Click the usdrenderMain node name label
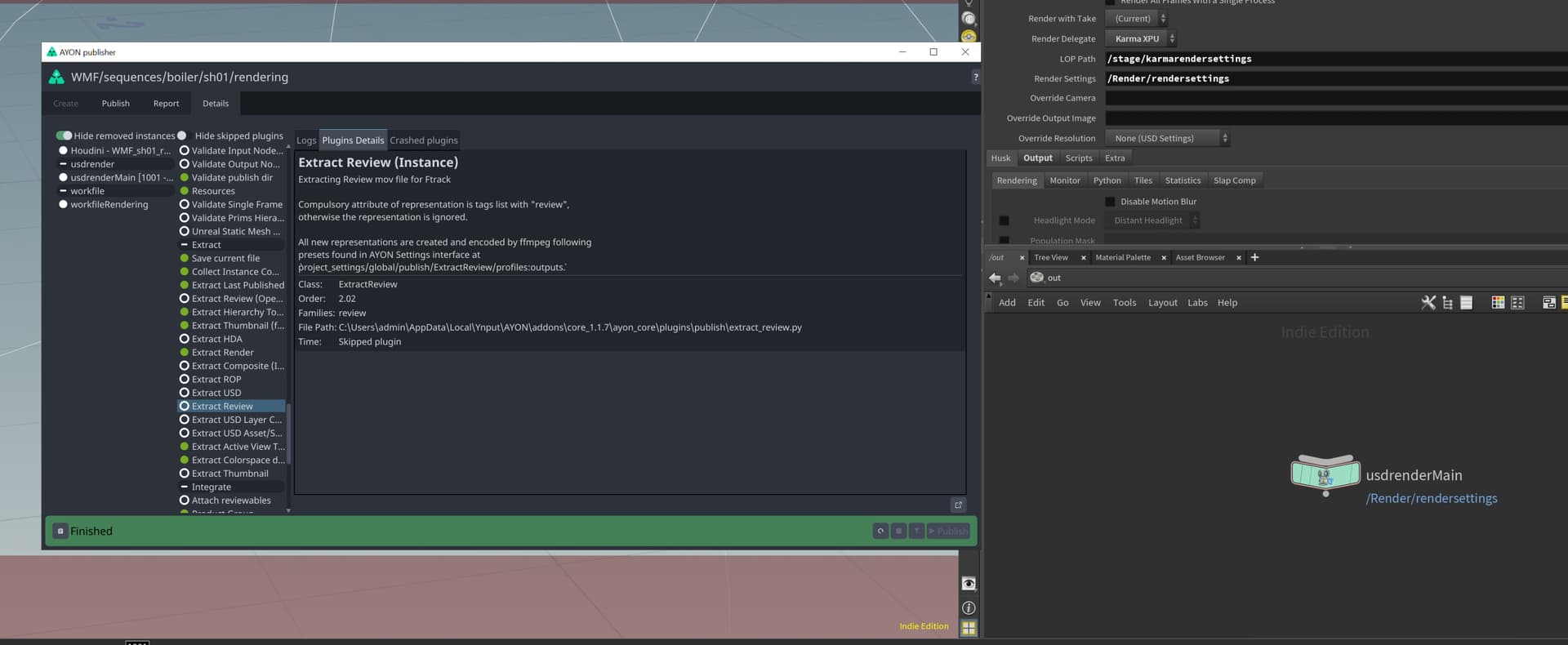Screen dimensions: 1568x645 point(1414,475)
